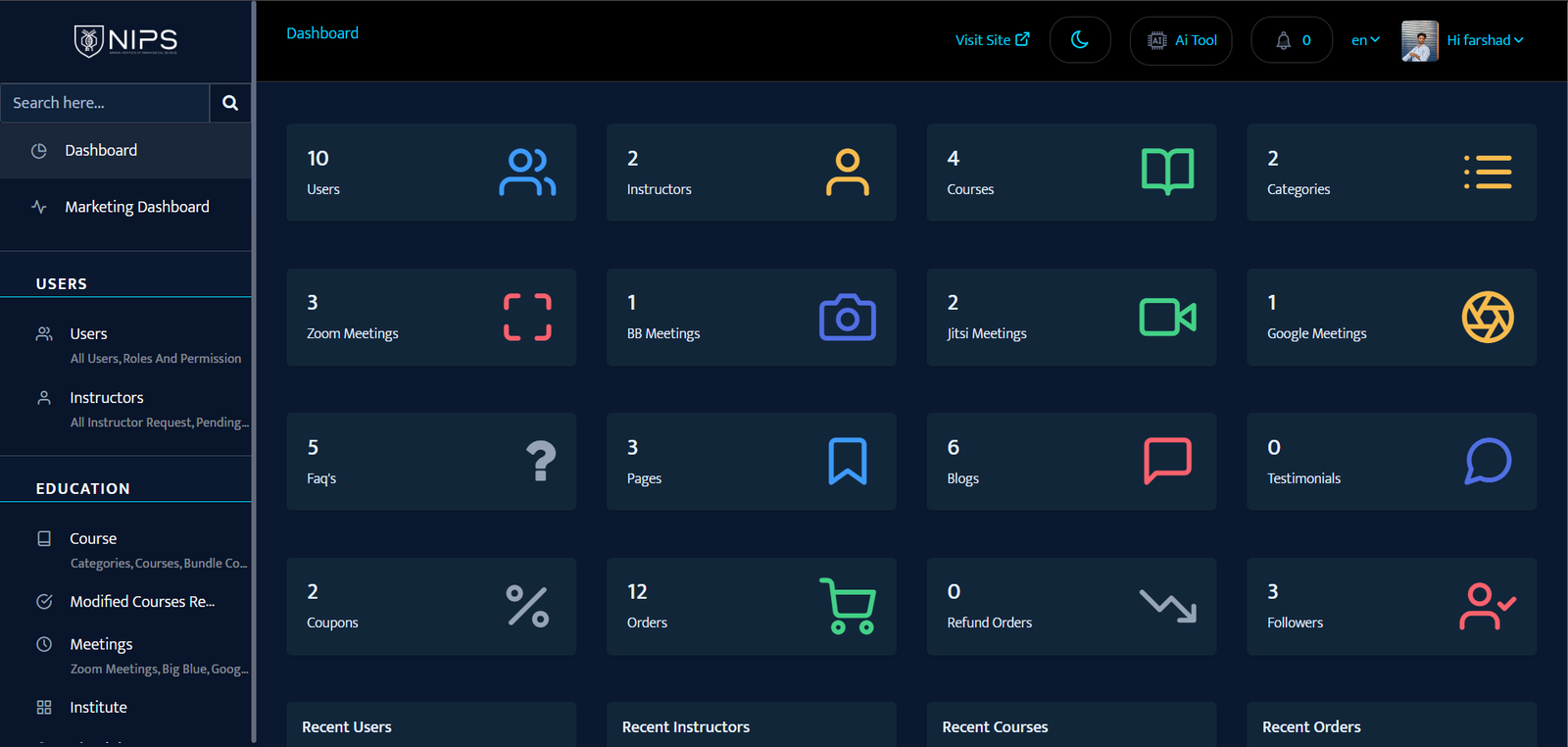This screenshot has height=747, width=1568.
Task: Click the Visit Site link
Action: coord(992,40)
